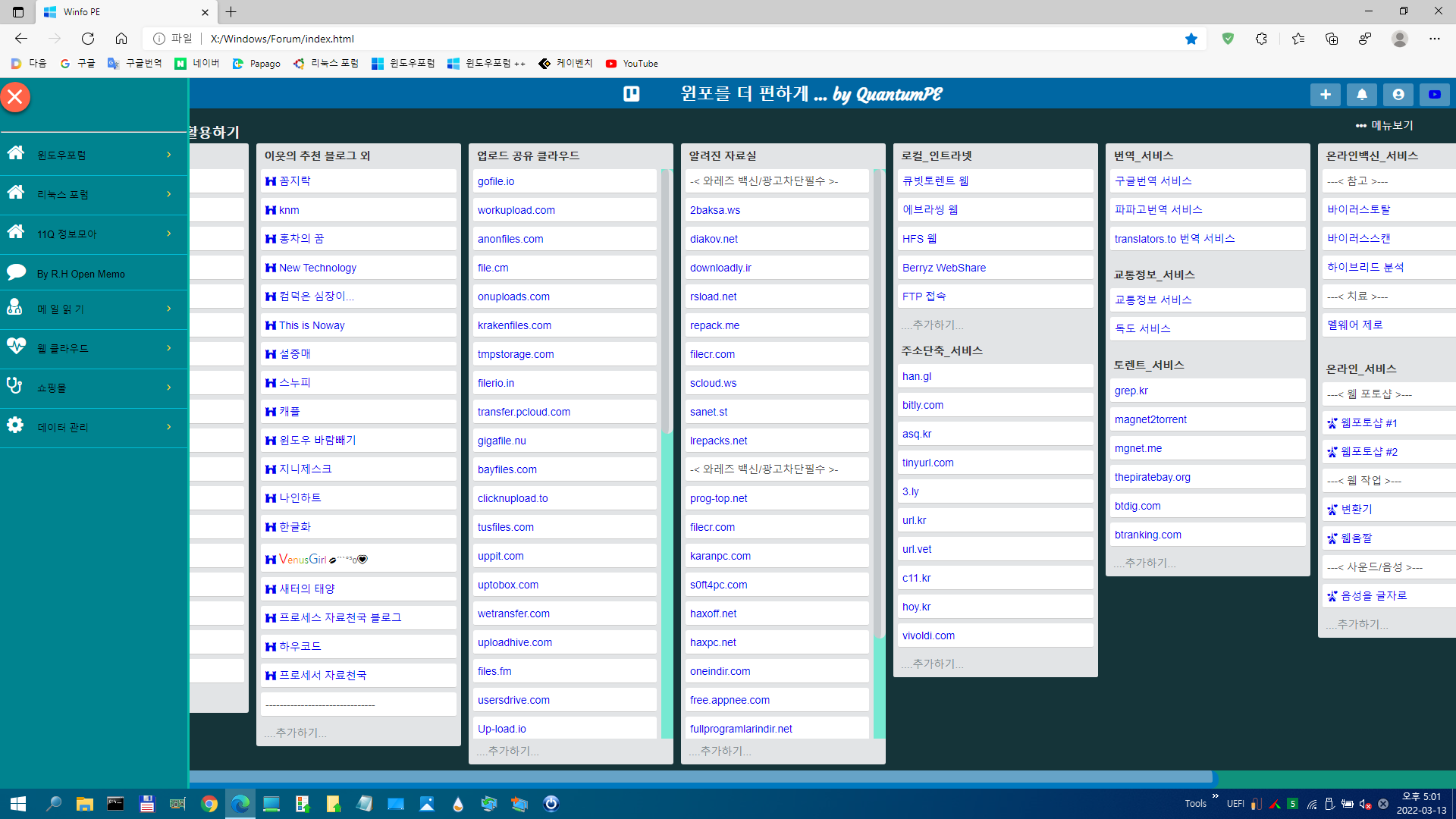
Task: Click 추가하기 under 업로드 공유 클라우드 list
Action: pyautogui.click(x=508, y=751)
